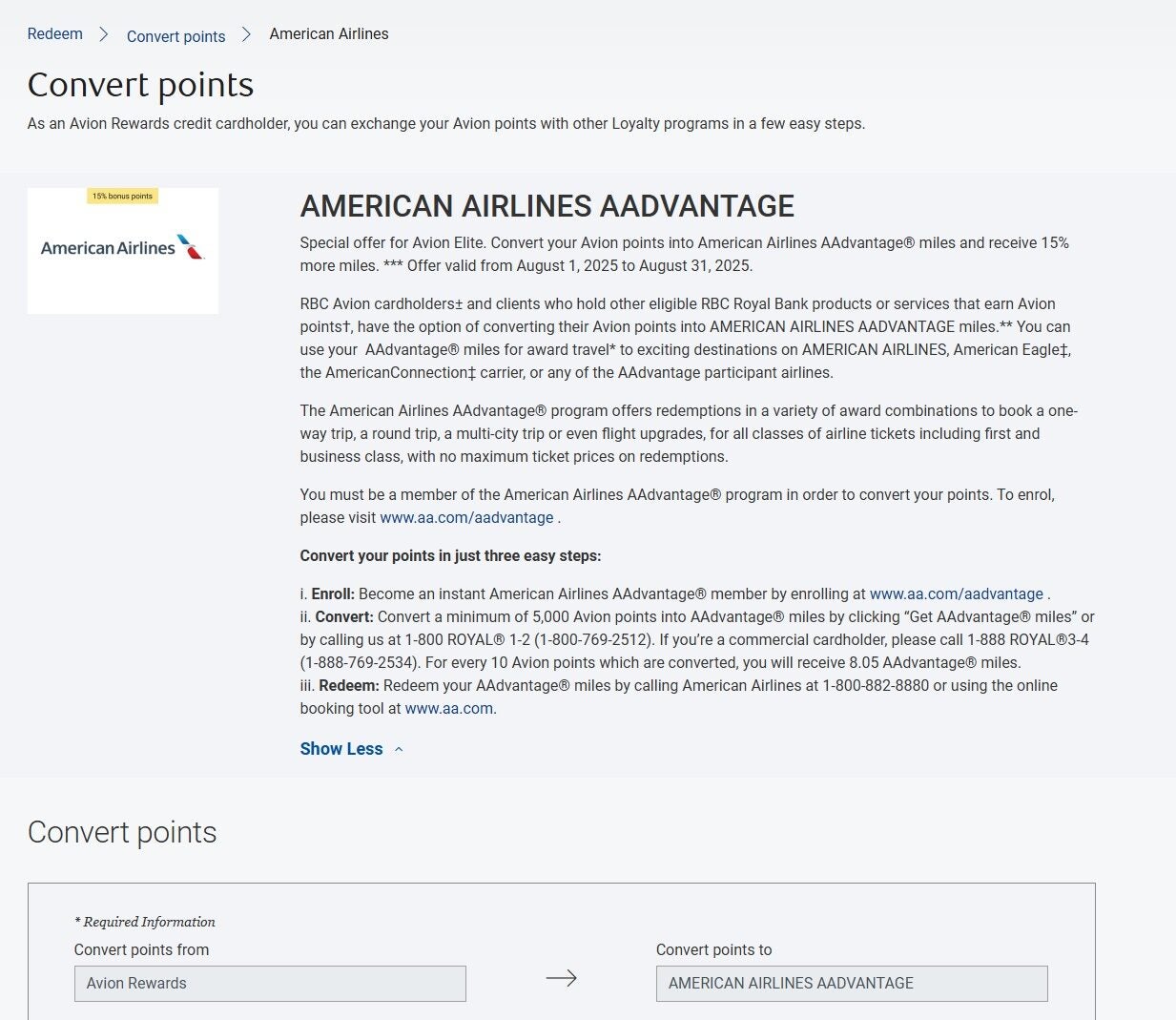Click the right arrow between conversion fields
This screenshot has width=1176, height=1020.
pos(561,978)
